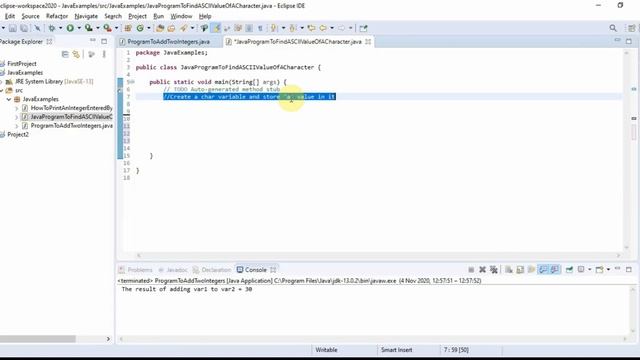This screenshot has height=360, width=640.
Task: Click the External Tools run icon
Action: coord(107,28)
